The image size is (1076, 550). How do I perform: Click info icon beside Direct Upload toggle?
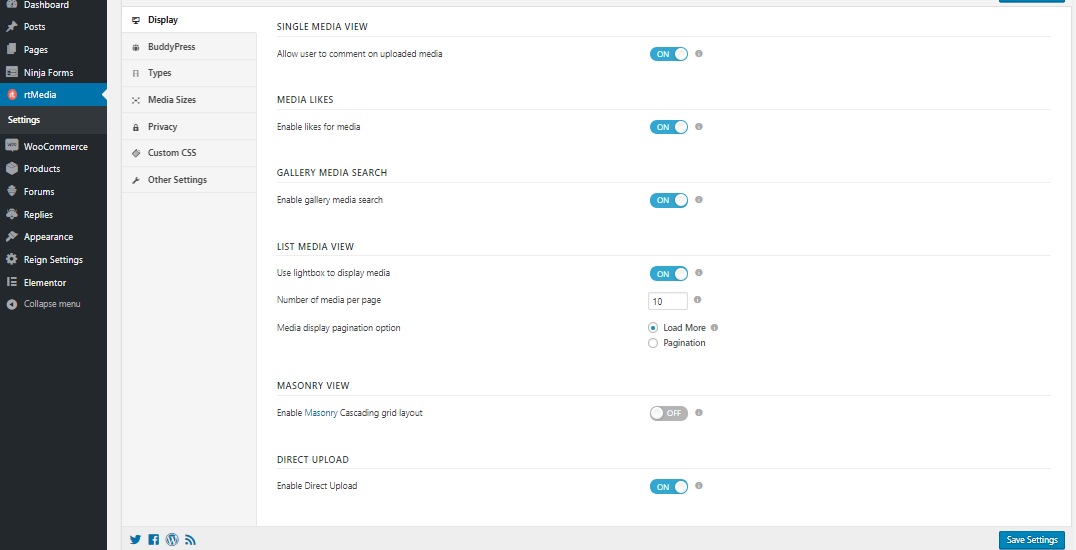699,485
